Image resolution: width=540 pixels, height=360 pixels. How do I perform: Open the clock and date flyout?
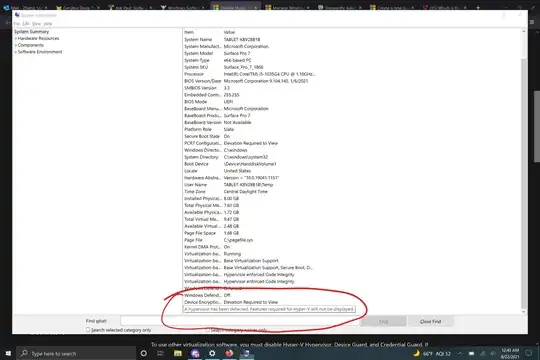pyautogui.click(x=510, y=353)
